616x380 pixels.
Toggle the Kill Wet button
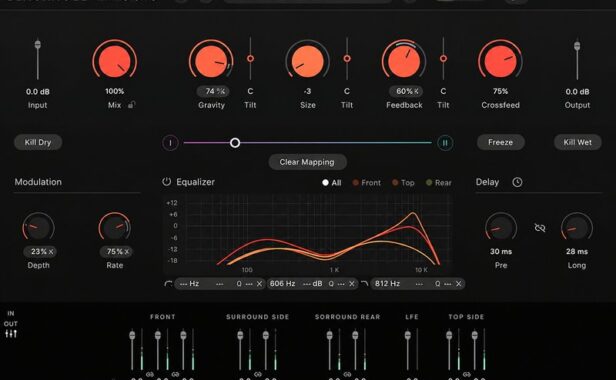point(578,142)
